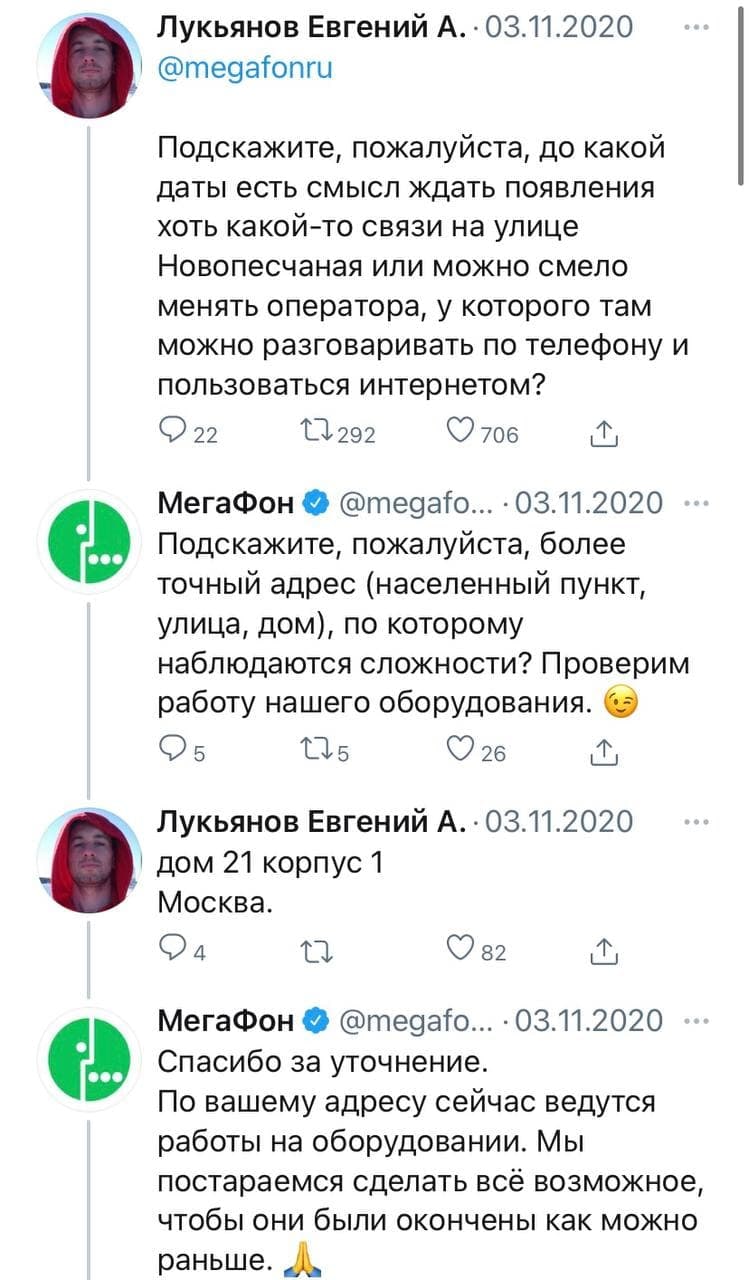This screenshot has height=1280, width=749.
Task: Like the tweet with 706 likes
Action: (462, 433)
